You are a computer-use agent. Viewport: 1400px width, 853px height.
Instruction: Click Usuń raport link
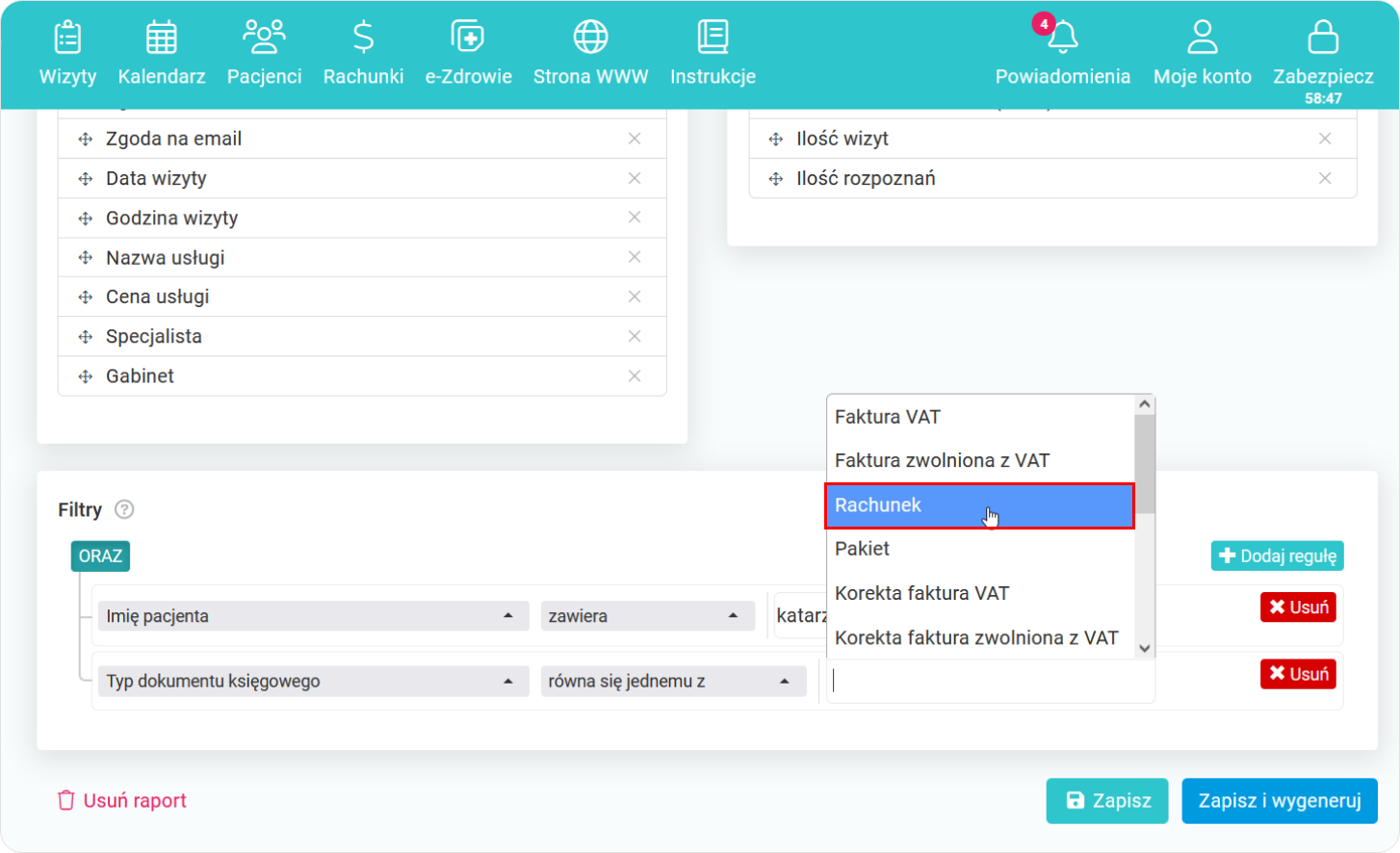122,800
